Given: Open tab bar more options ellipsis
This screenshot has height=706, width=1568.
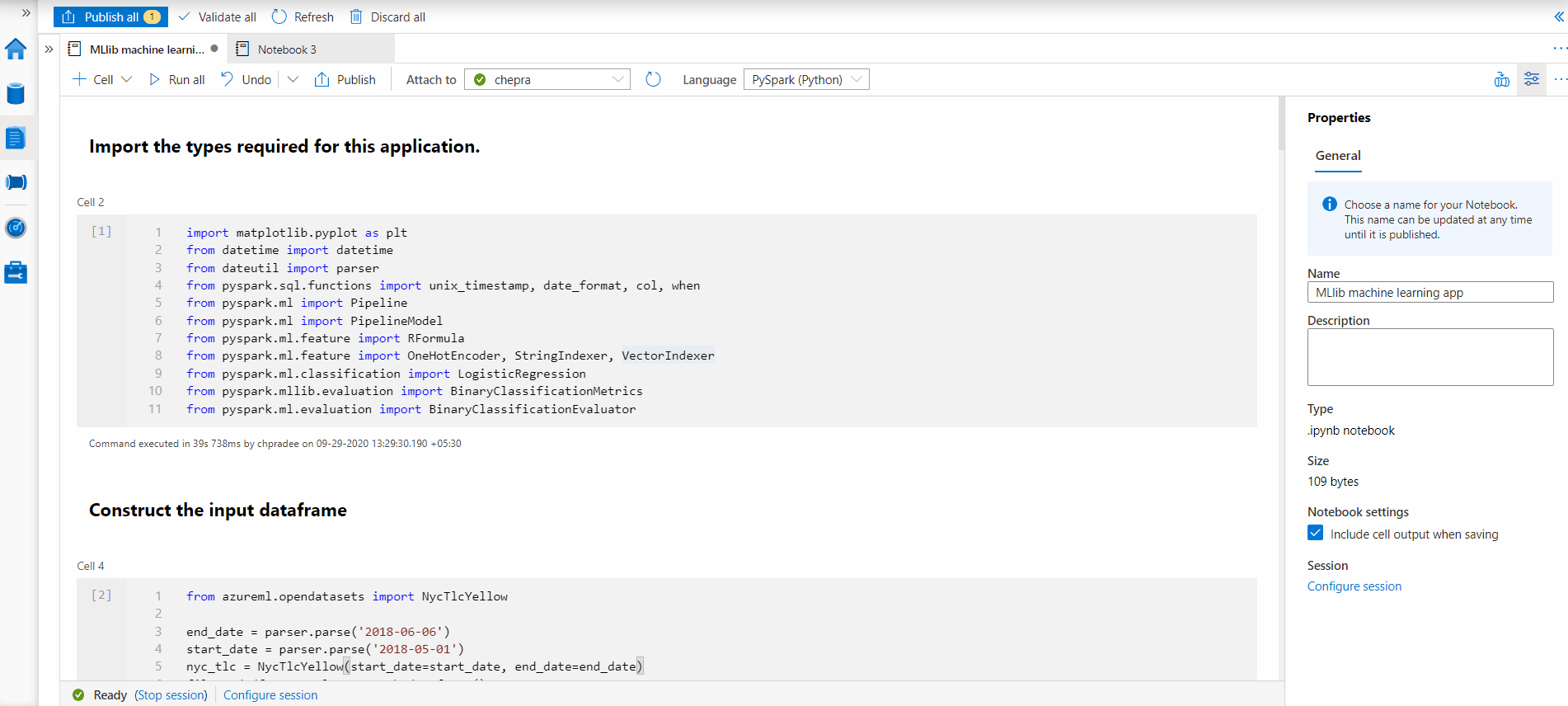Looking at the screenshot, I should pos(1560,49).
